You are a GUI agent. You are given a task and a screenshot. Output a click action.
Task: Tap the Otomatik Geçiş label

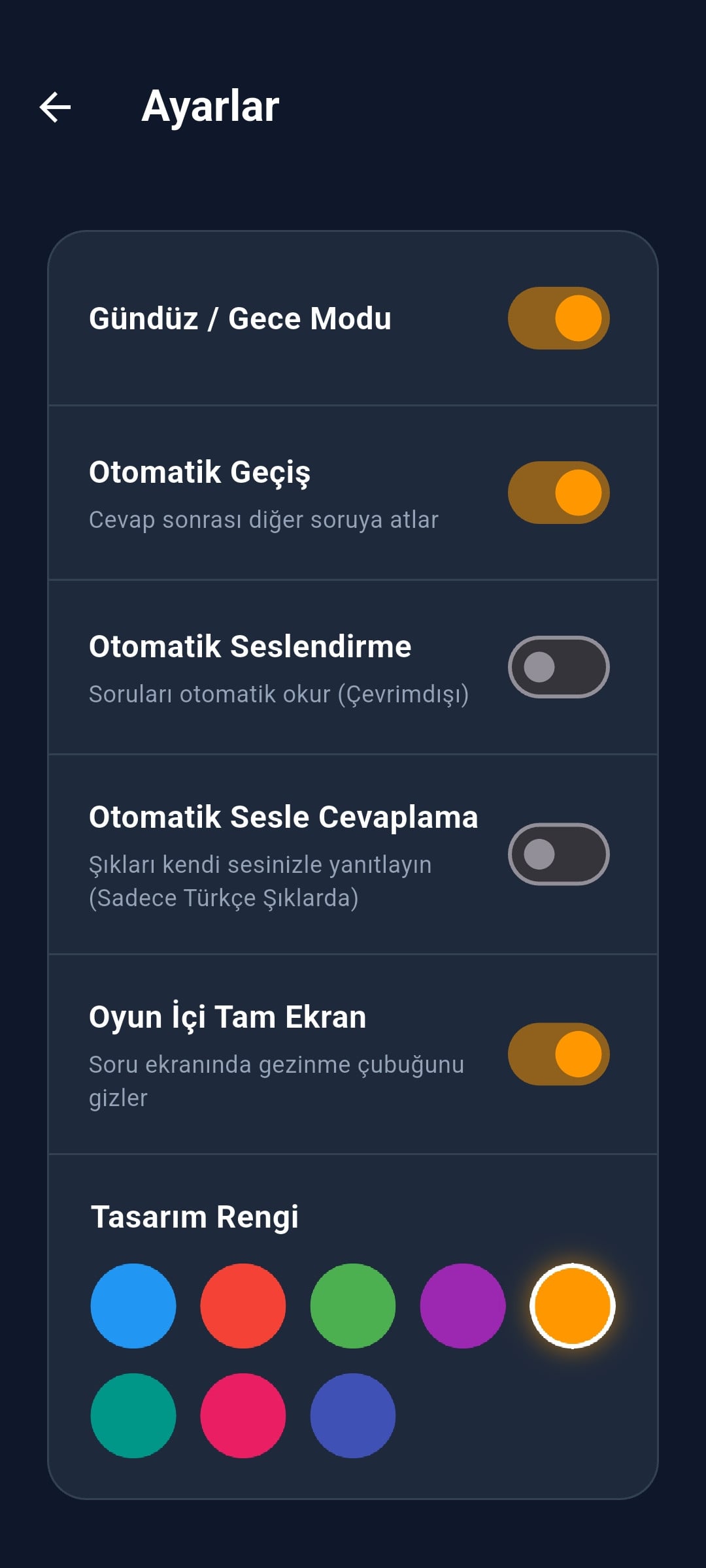pos(199,472)
